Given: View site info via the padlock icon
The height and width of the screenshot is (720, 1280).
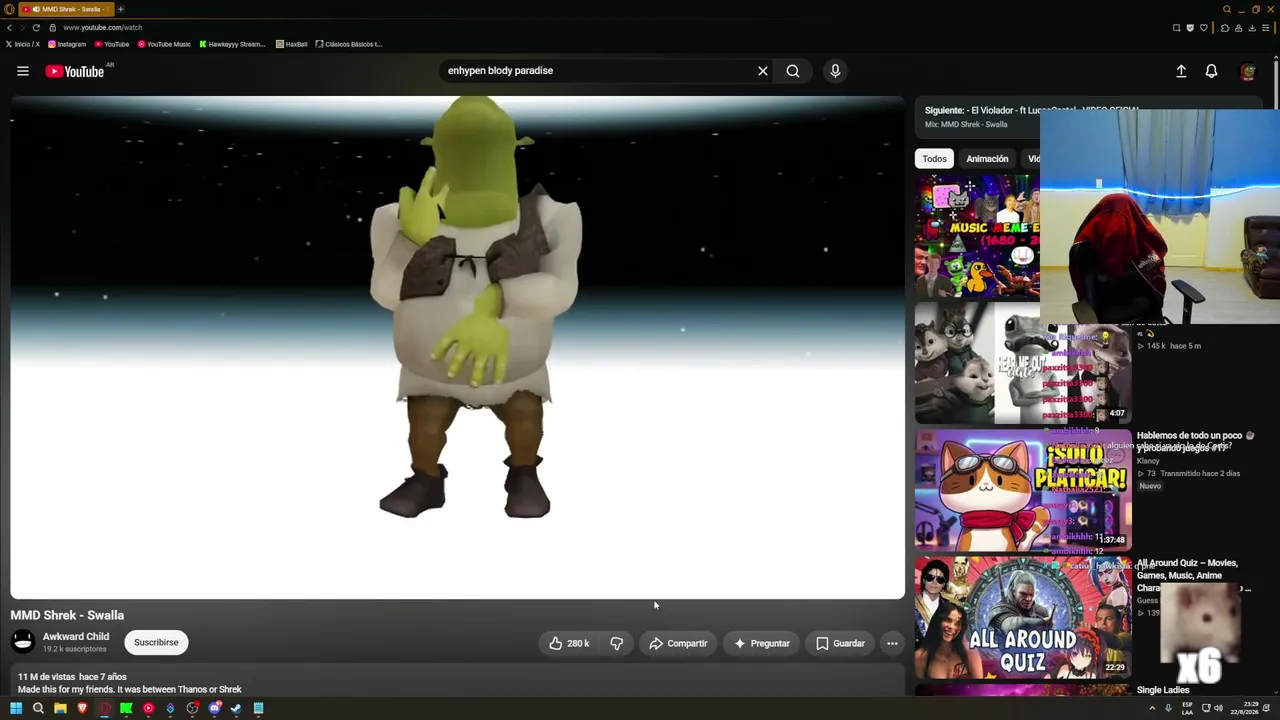Looking at the screenshot, I should (x=52, y=28).
